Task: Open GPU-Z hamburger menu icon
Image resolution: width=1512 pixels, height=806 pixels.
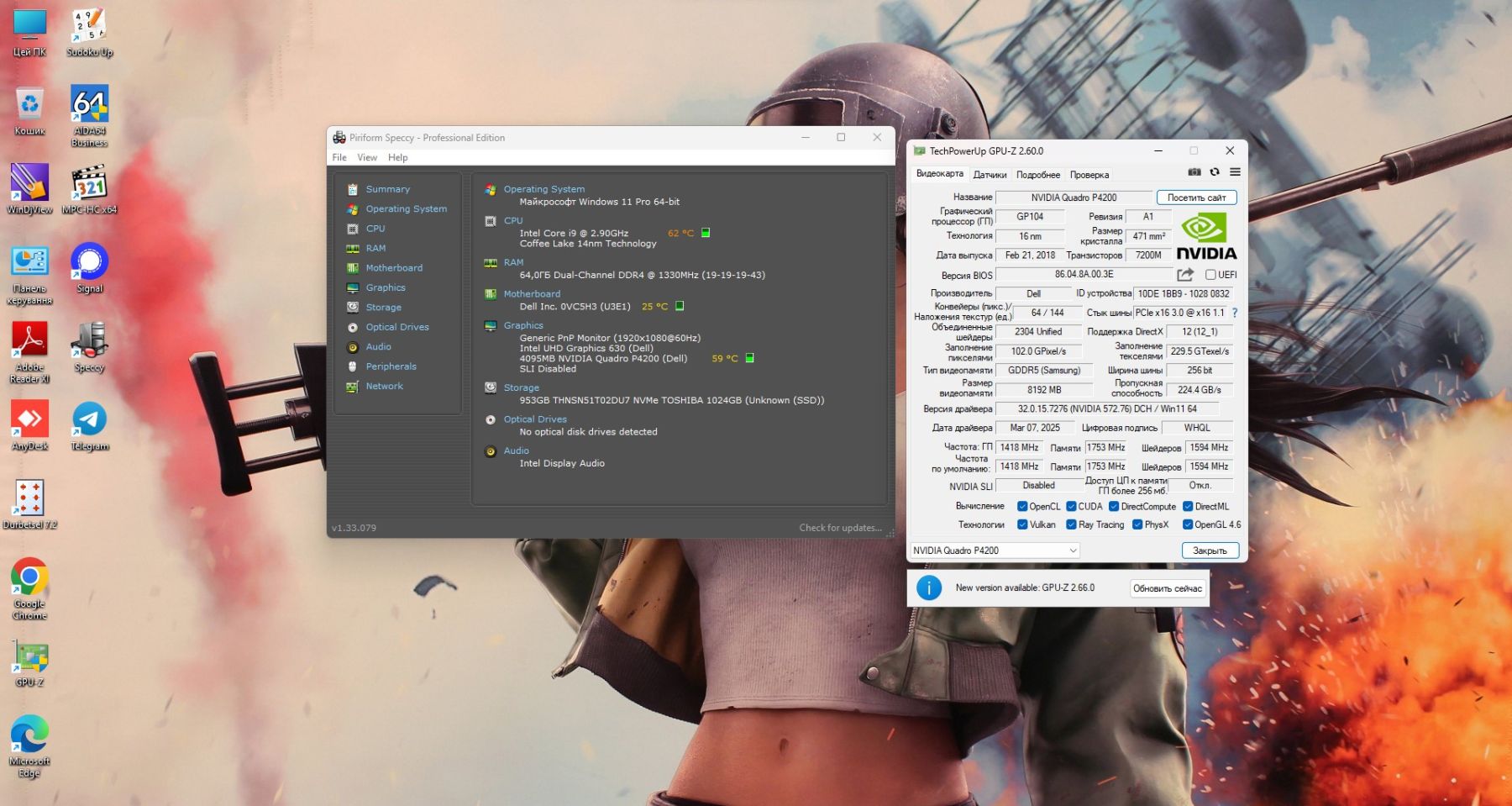Action: pos(1235,172)
